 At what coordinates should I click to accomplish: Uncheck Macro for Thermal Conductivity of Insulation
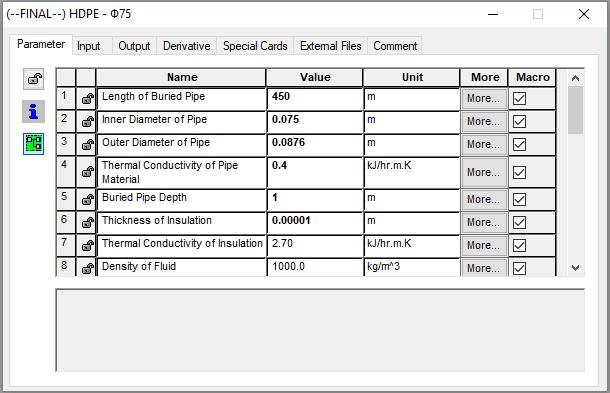519,245
